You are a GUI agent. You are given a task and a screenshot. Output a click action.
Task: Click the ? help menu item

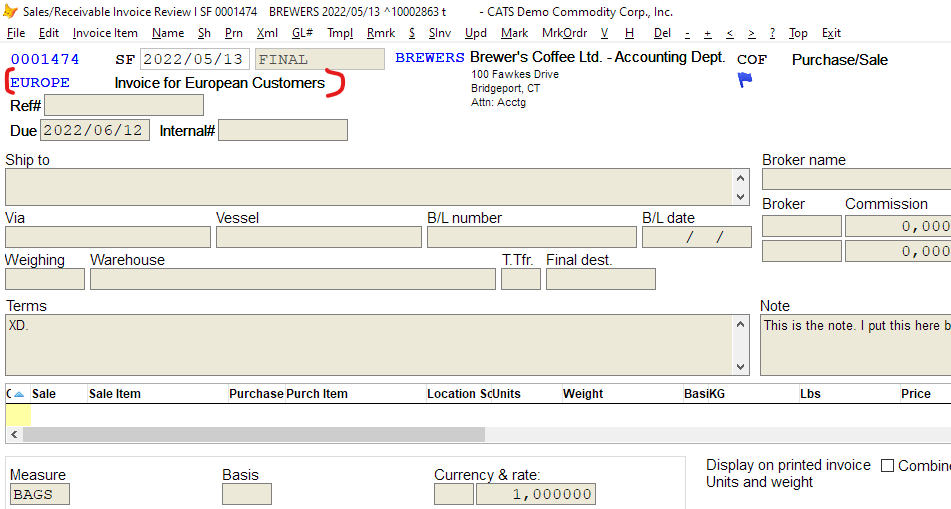[x=772, y=33]
